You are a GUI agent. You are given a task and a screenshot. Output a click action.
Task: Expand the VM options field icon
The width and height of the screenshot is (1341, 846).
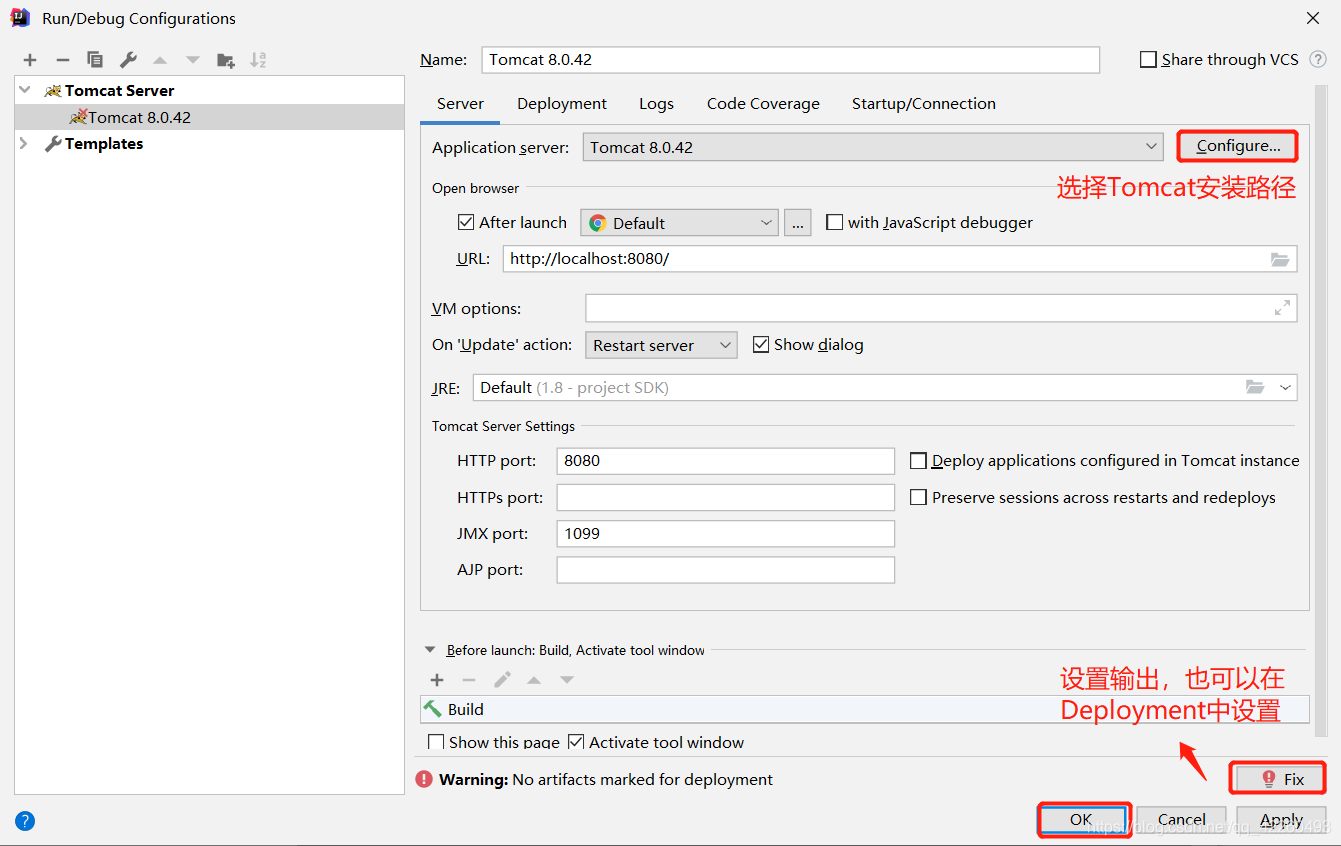[1282, 308]
